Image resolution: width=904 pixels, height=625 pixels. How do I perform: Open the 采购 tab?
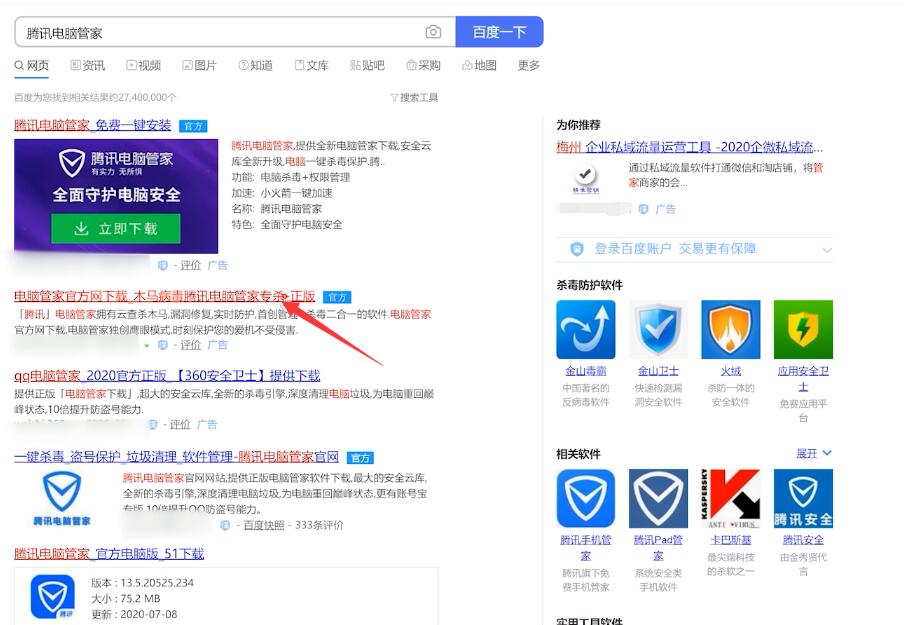pyautogui.click(x=423, y=66)
